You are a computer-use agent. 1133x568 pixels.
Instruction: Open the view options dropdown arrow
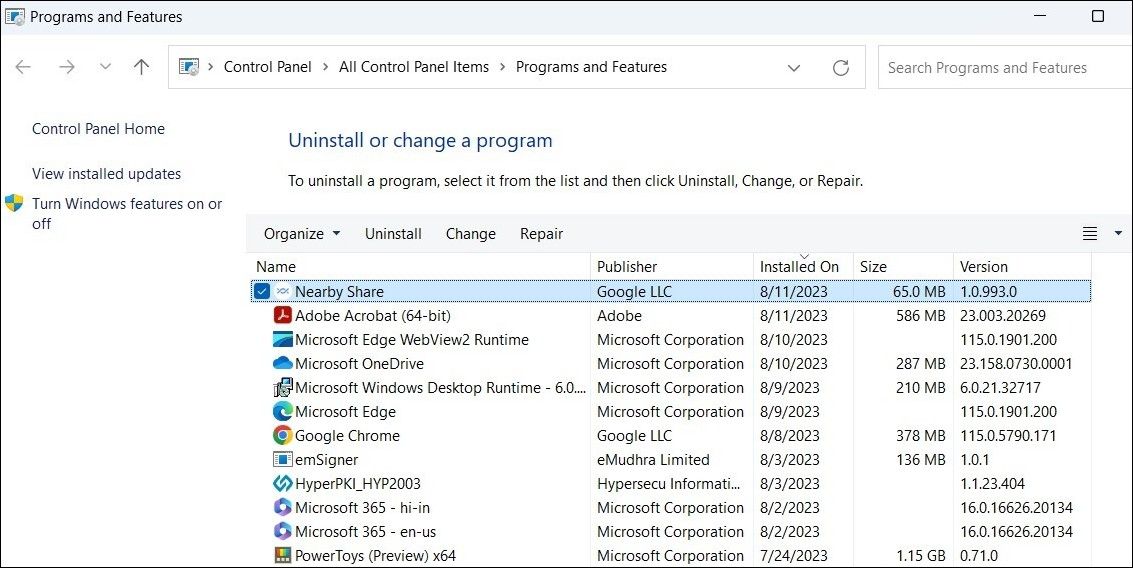1118,234
